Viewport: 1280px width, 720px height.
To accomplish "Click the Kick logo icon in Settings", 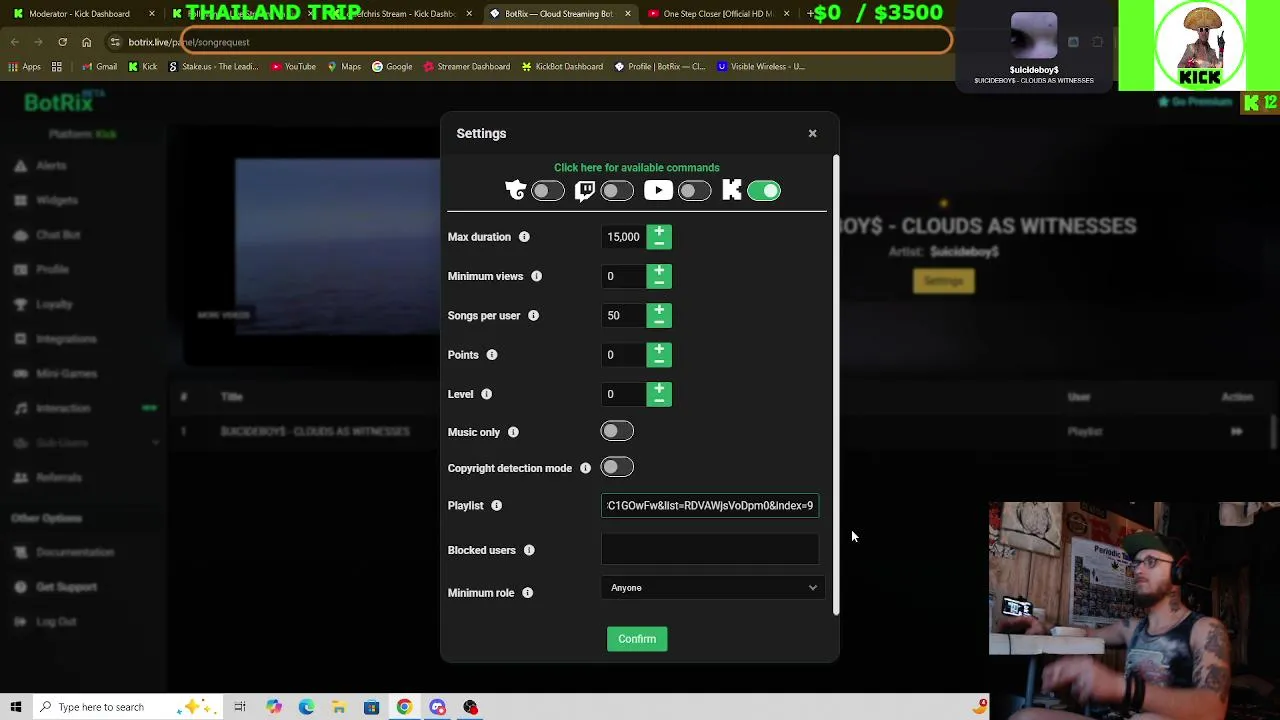I will pyautogui.click(x=732, y=190).
